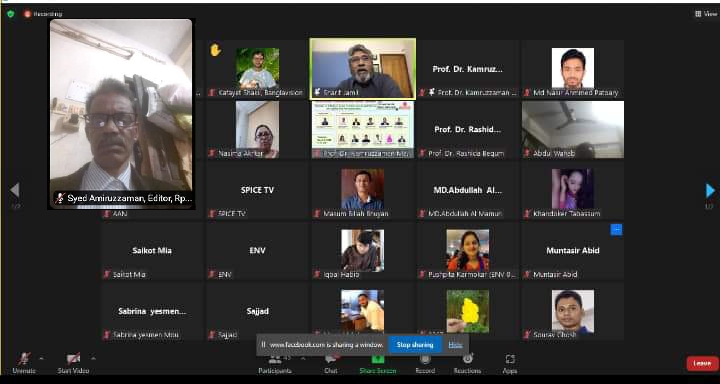The height and width of the screenshot is (384, 720).
Task: Go to next page of participants
Action: pyautogui.click(x=710, y=191)
